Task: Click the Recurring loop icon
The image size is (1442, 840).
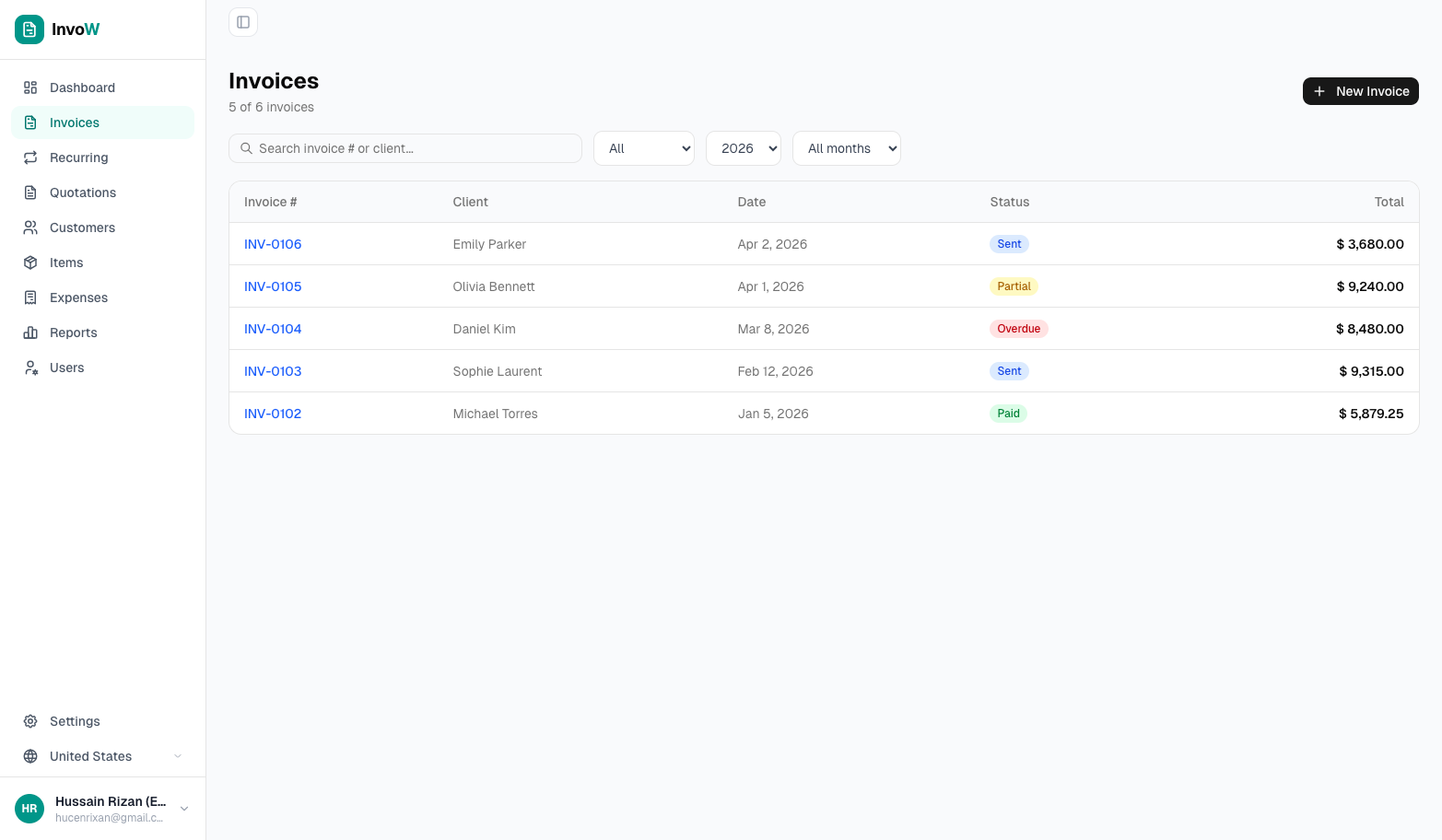Action: [x=30, y=157]
